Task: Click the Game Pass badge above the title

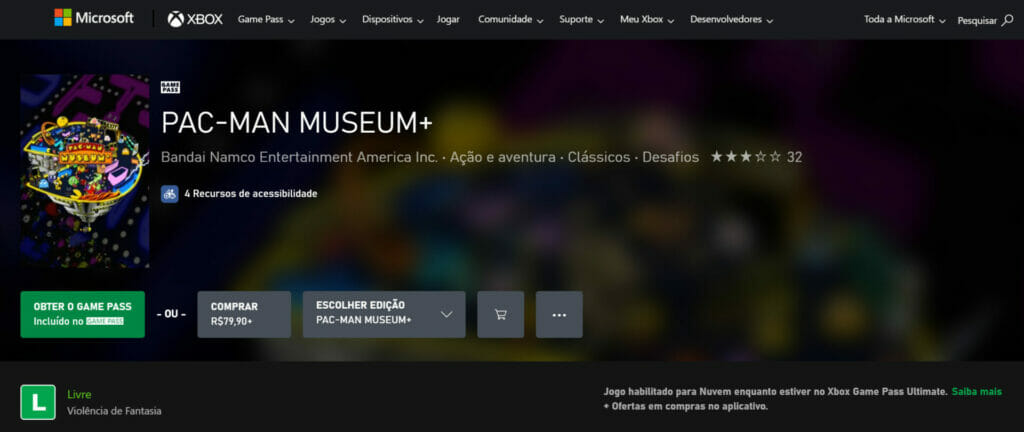Action: pos(170,87)
